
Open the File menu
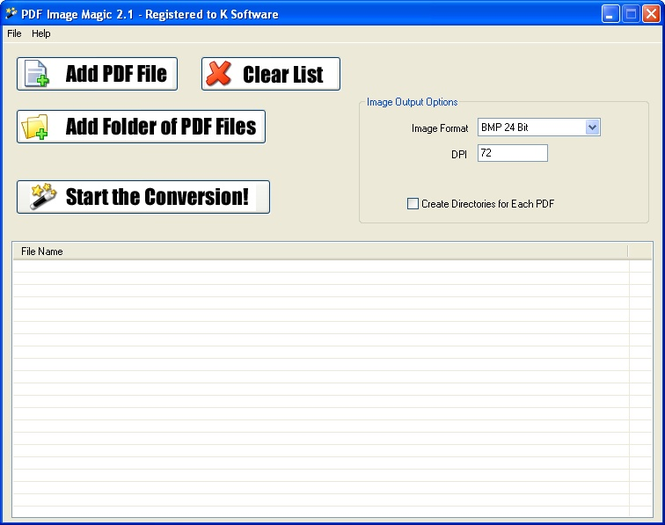pos(14,34)
